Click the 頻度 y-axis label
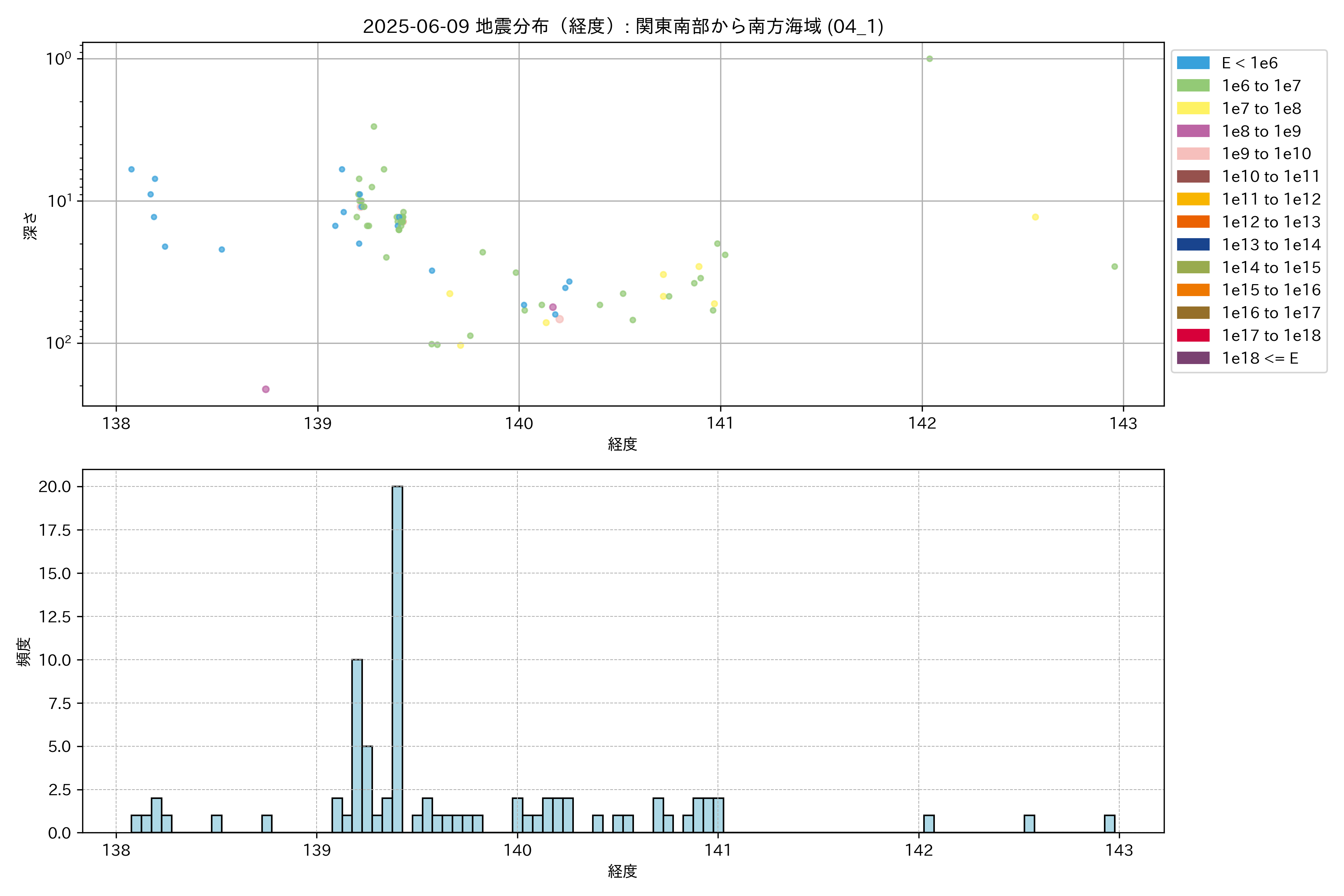 point(24,651)
